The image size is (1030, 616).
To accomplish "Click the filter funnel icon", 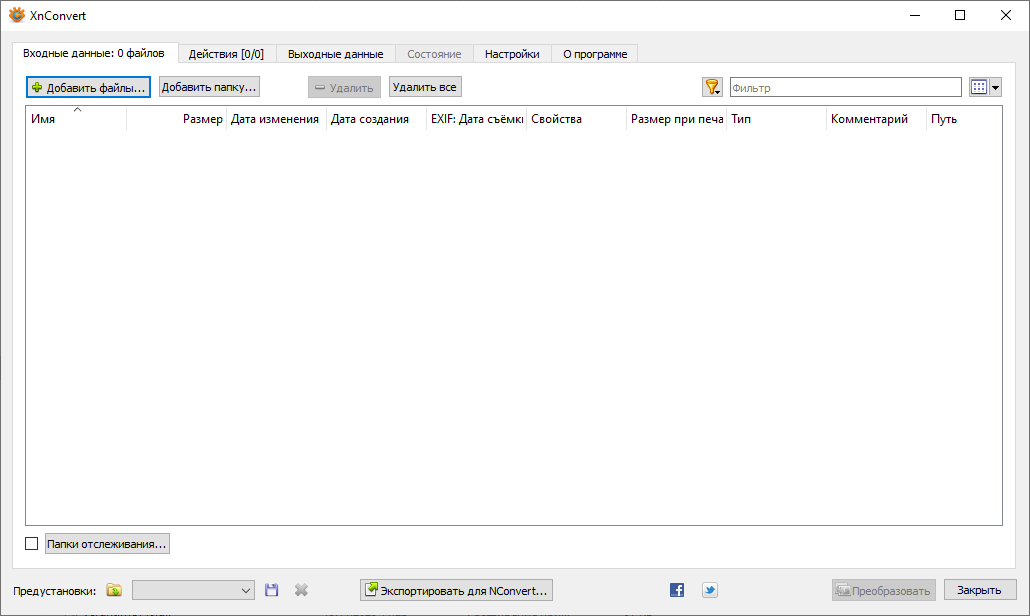I will tap(712, 87).
